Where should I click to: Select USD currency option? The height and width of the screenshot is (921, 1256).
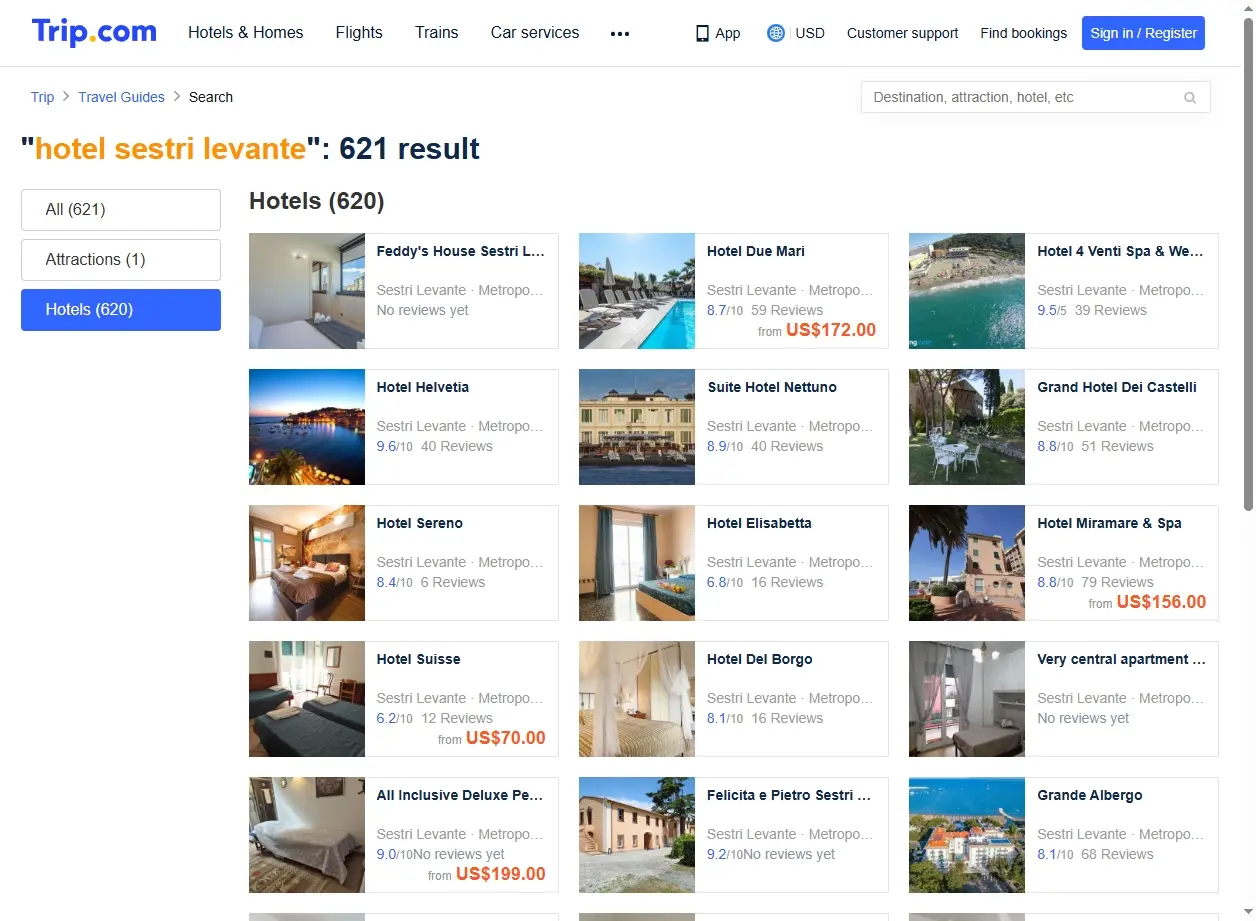click(810, 33)
